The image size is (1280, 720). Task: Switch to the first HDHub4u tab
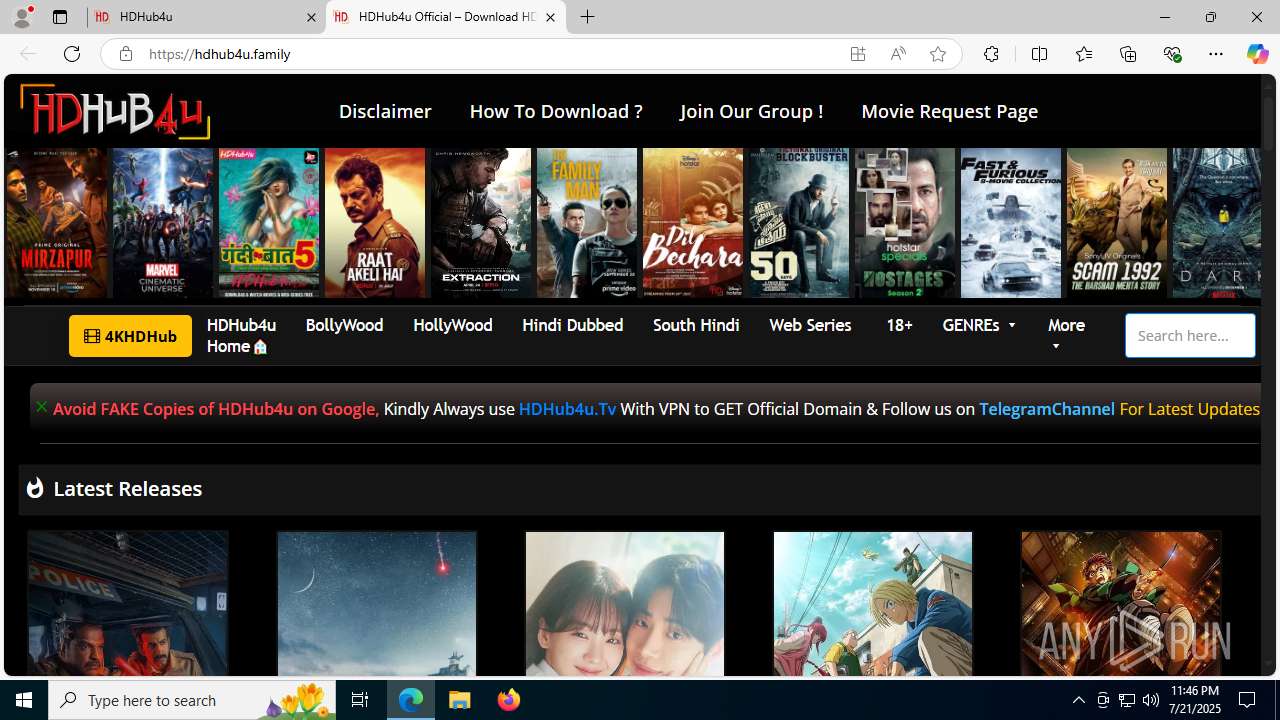point(206,17)
